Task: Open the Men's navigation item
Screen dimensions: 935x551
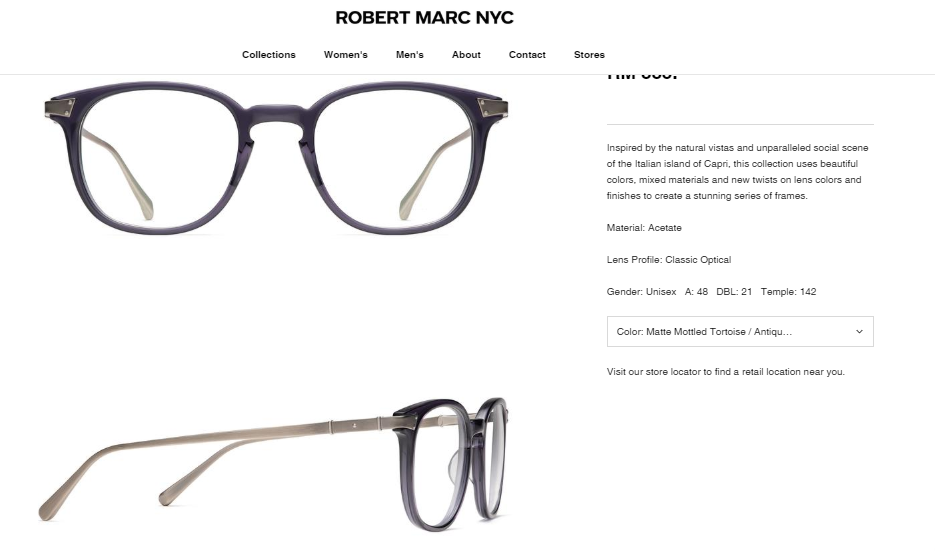Action: [410, 55]
